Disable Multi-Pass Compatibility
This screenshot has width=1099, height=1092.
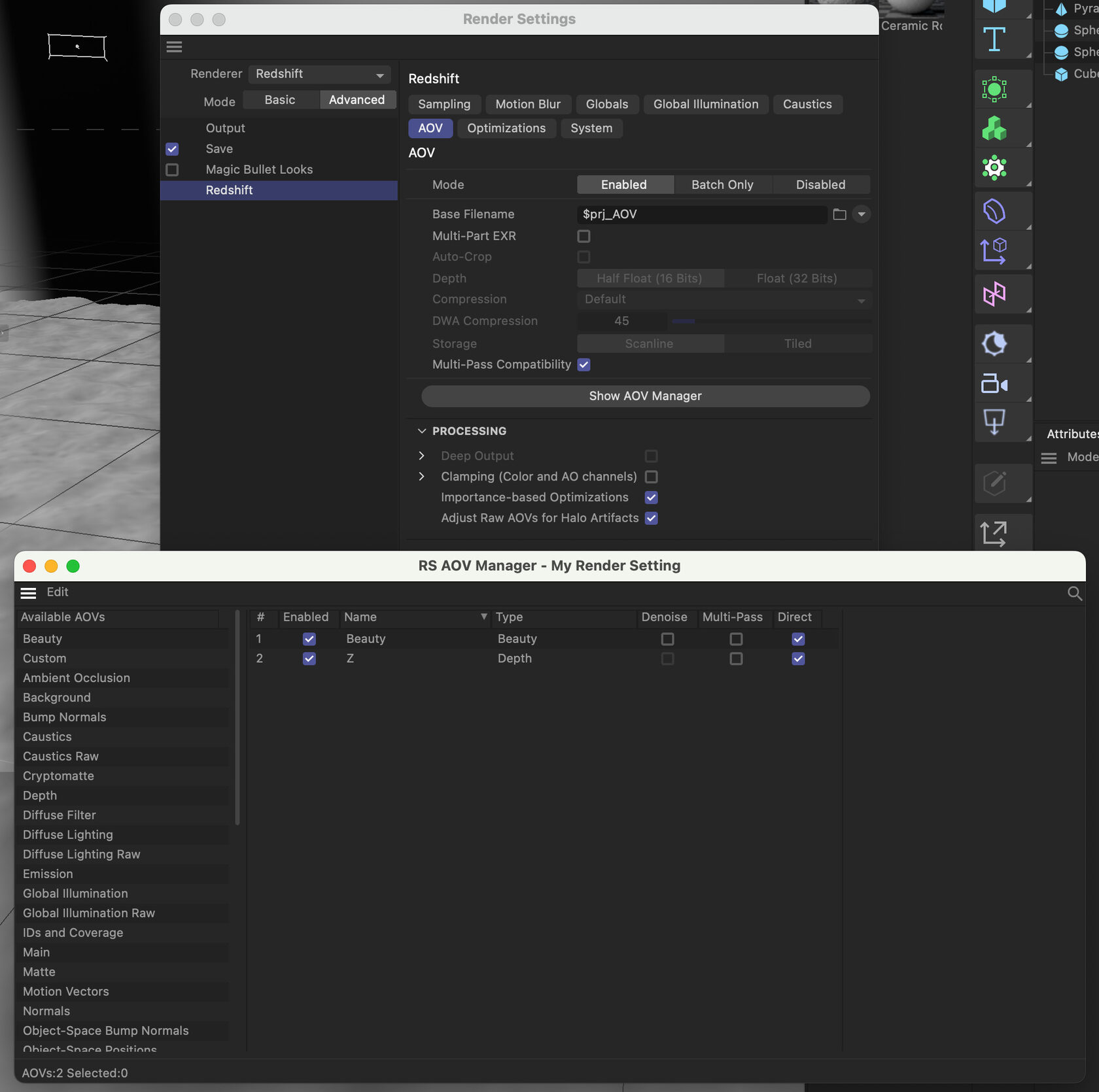[x=584, y=364]
